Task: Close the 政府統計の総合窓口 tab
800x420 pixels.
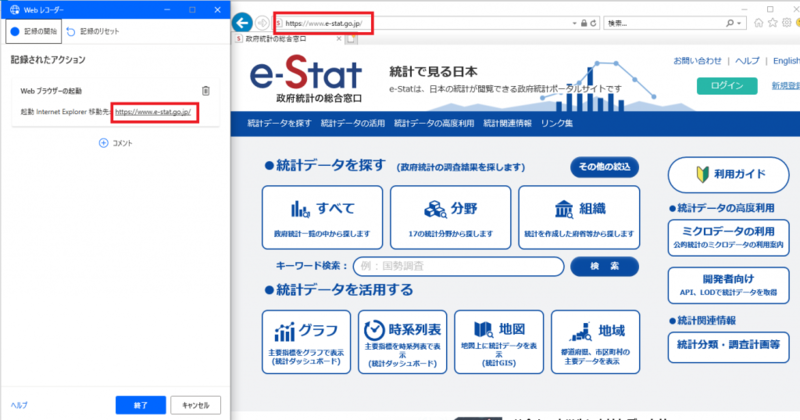Action: click(x=339, y=39)
